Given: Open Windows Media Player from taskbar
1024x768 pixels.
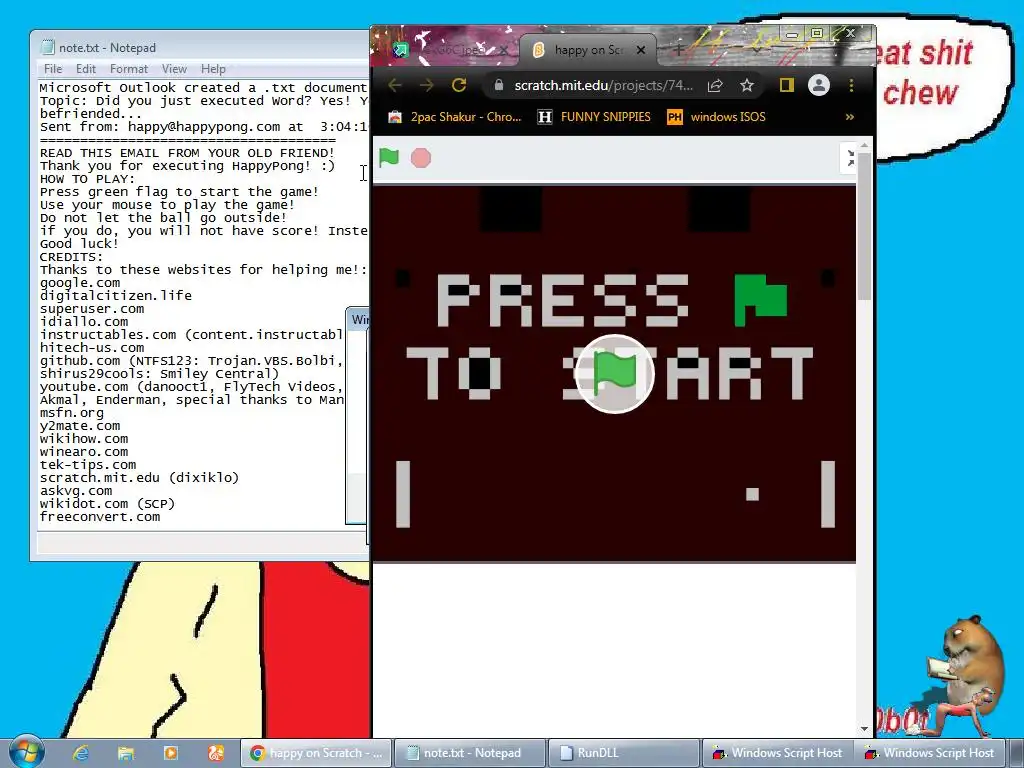Looking at the screenshot, I should 170,753.
